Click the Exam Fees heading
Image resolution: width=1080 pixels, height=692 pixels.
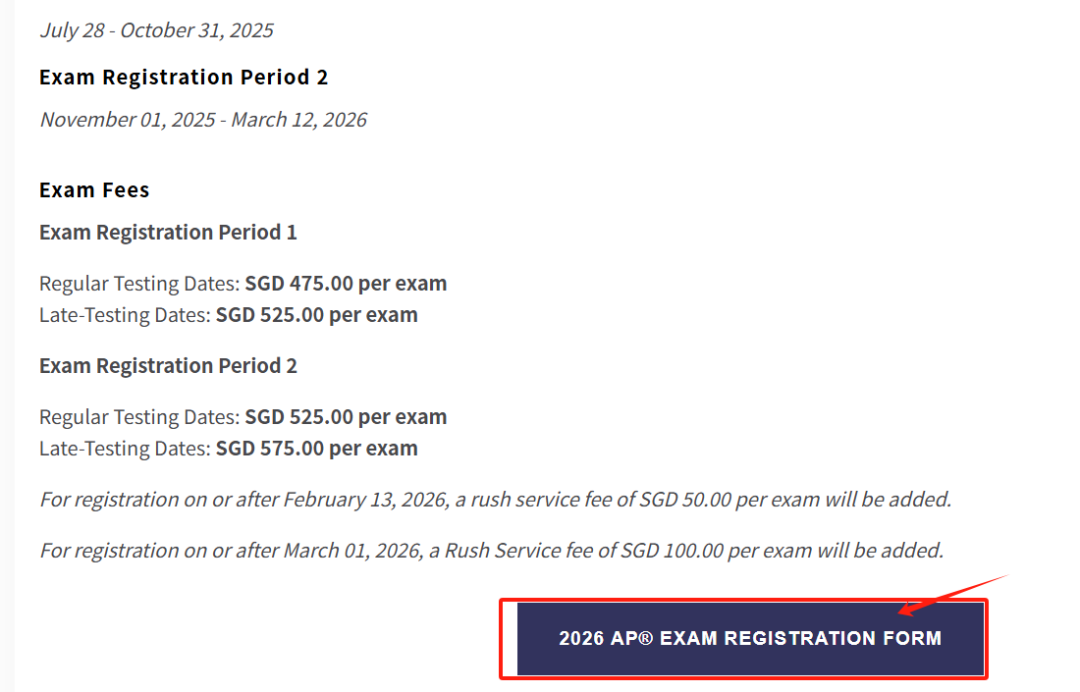pos(94,190)
